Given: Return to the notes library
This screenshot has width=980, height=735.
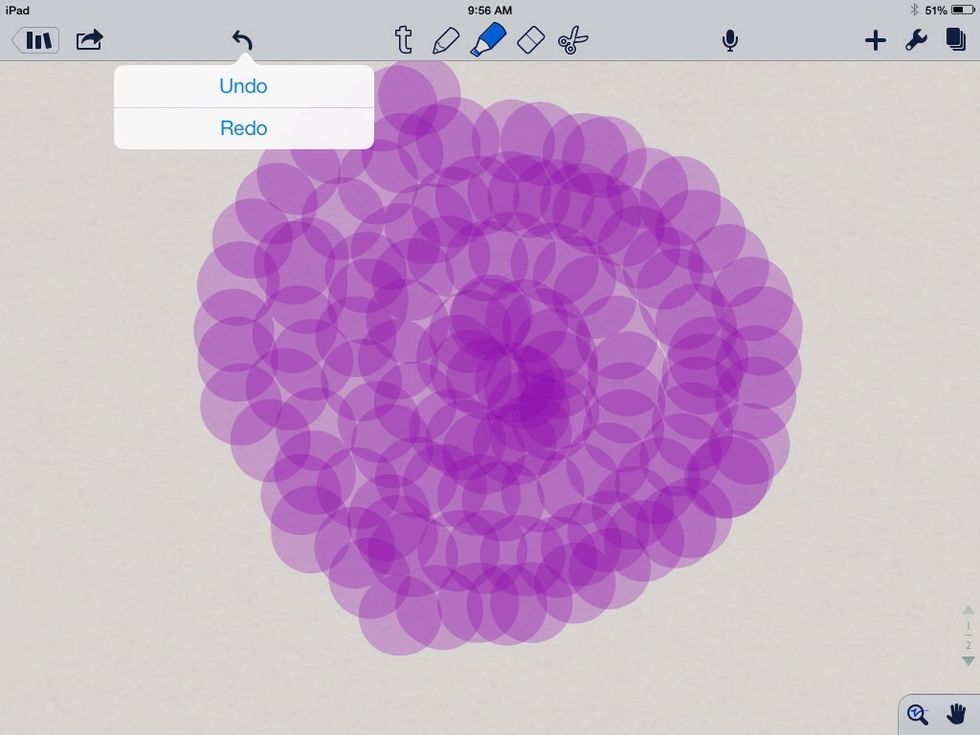Looking at the screenshot, I should (x=36, y=40).
